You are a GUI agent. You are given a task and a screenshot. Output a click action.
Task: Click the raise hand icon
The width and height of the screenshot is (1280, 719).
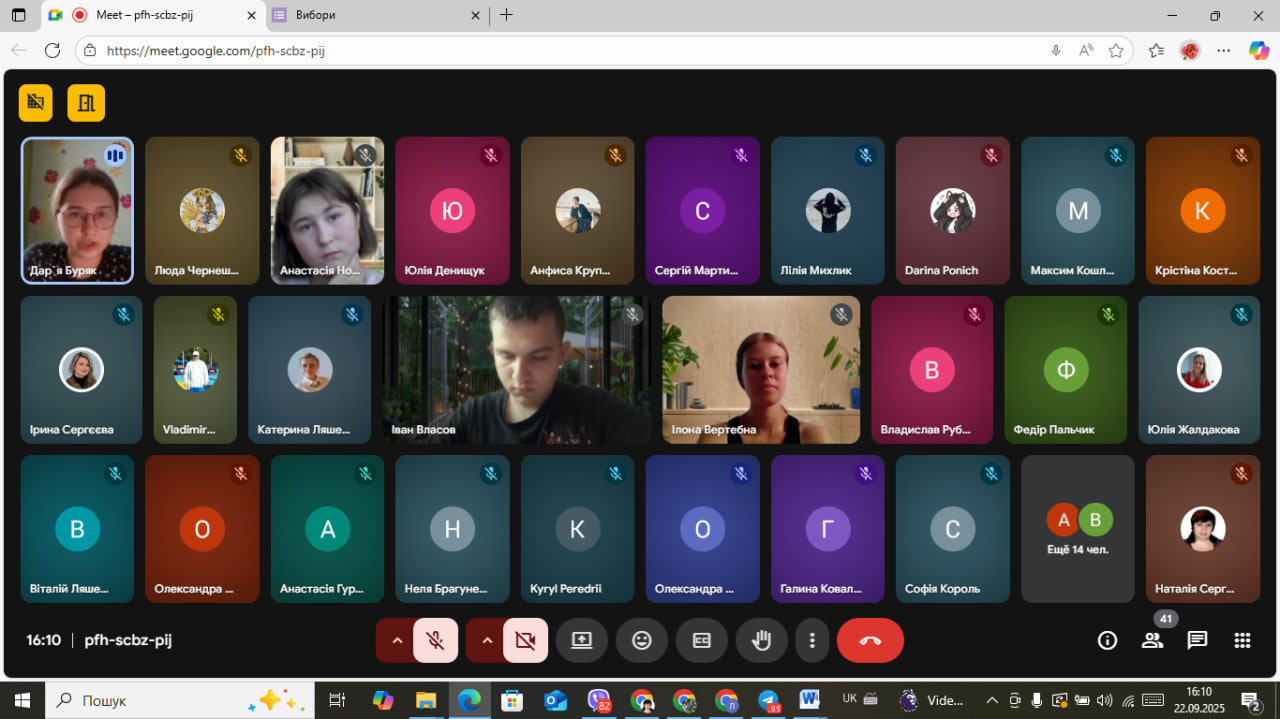click(x=762, y=641)
